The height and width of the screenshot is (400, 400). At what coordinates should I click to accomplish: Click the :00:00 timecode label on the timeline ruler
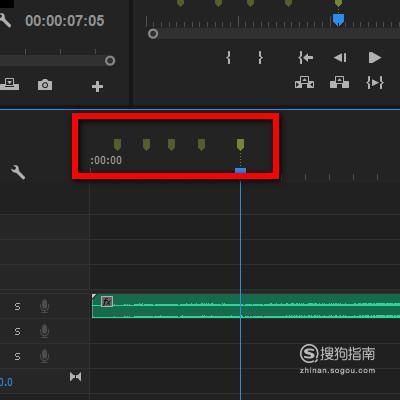click(106, 160)
